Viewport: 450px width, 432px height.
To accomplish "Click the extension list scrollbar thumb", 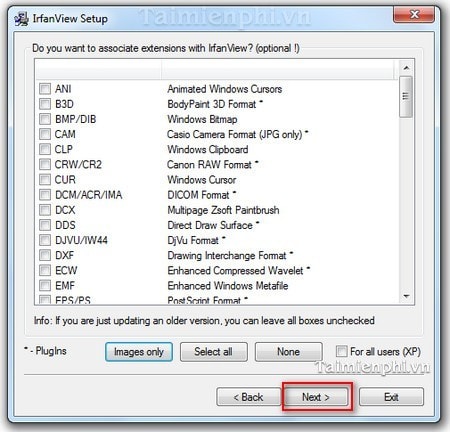I will tap(406, 97).
